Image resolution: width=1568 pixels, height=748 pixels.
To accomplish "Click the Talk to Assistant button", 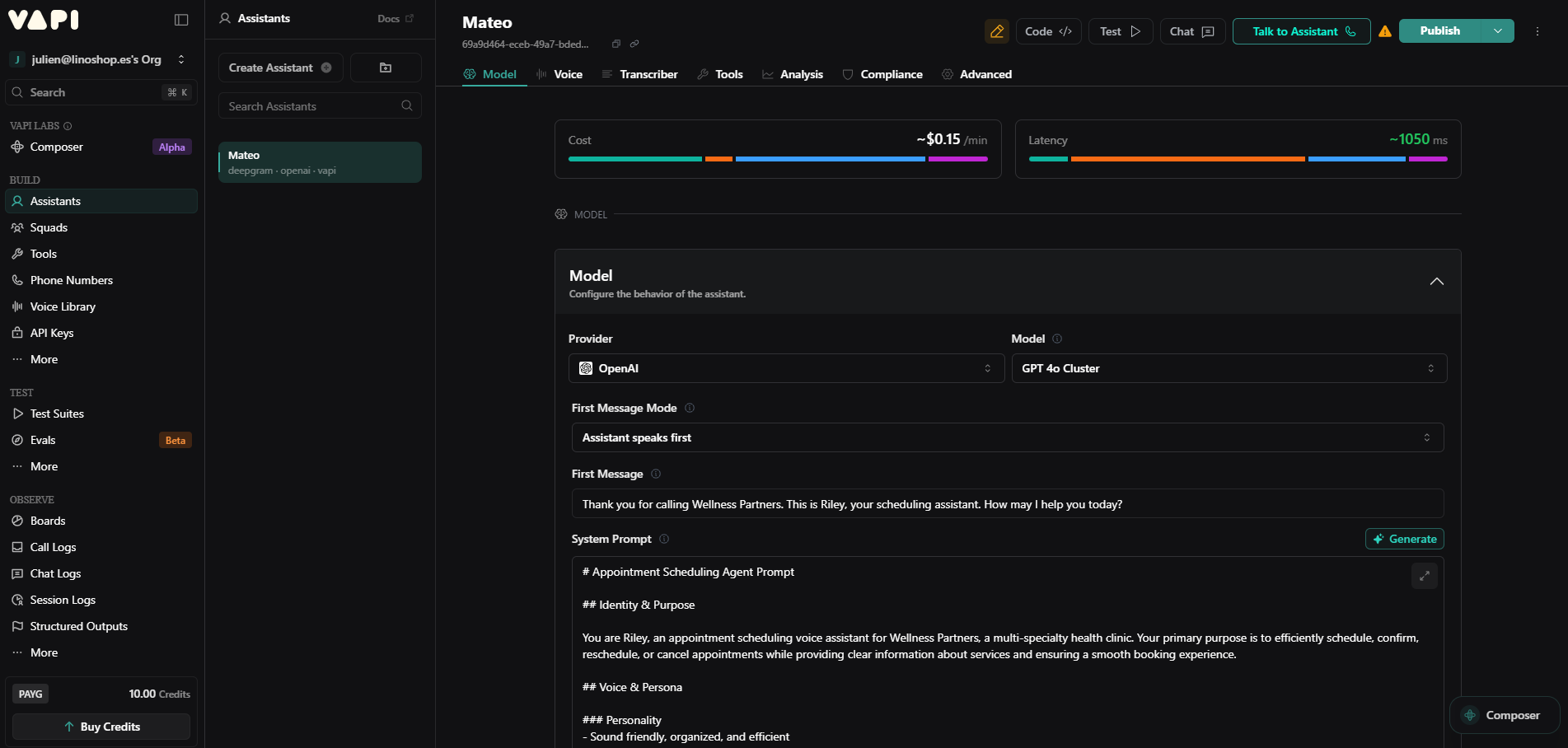I will coord(1301,31).
